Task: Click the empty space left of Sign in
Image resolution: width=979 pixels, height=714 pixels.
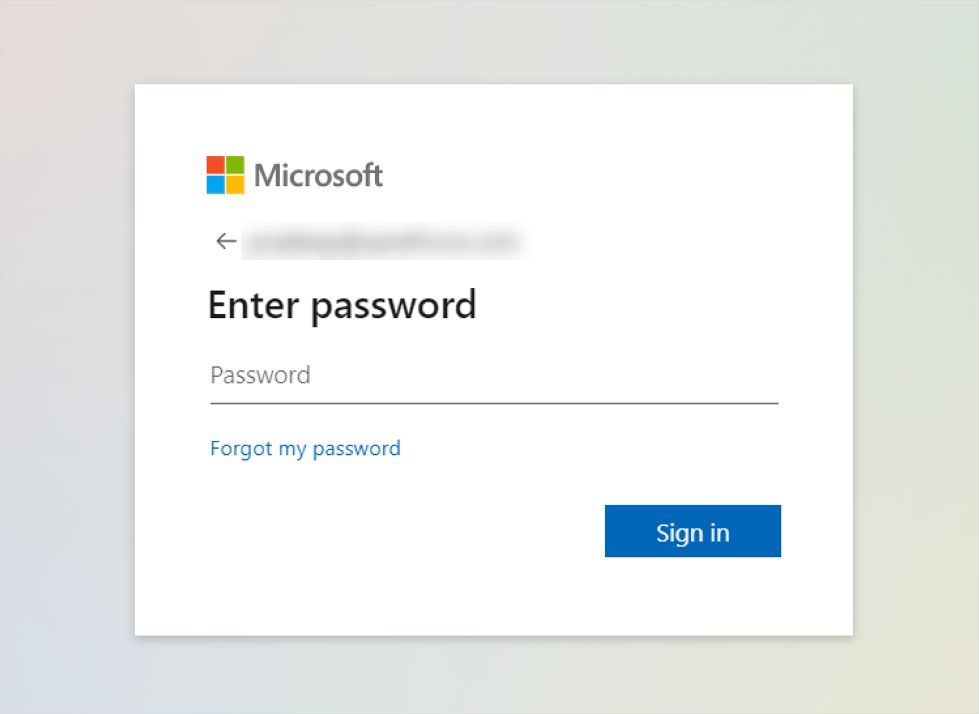Action: pyautogui.click(x=406, y=531)
